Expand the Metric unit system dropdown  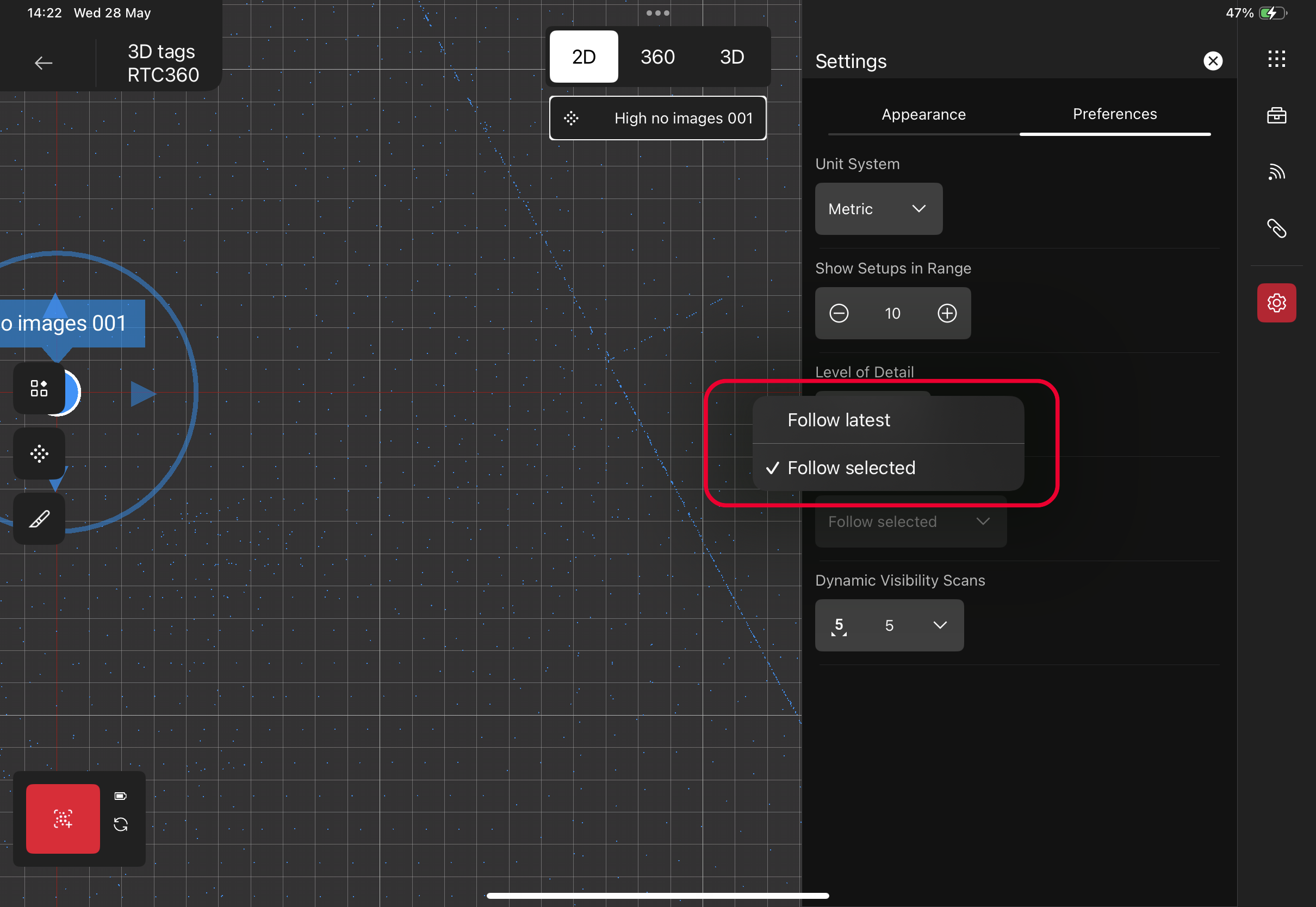click(878, 209)
